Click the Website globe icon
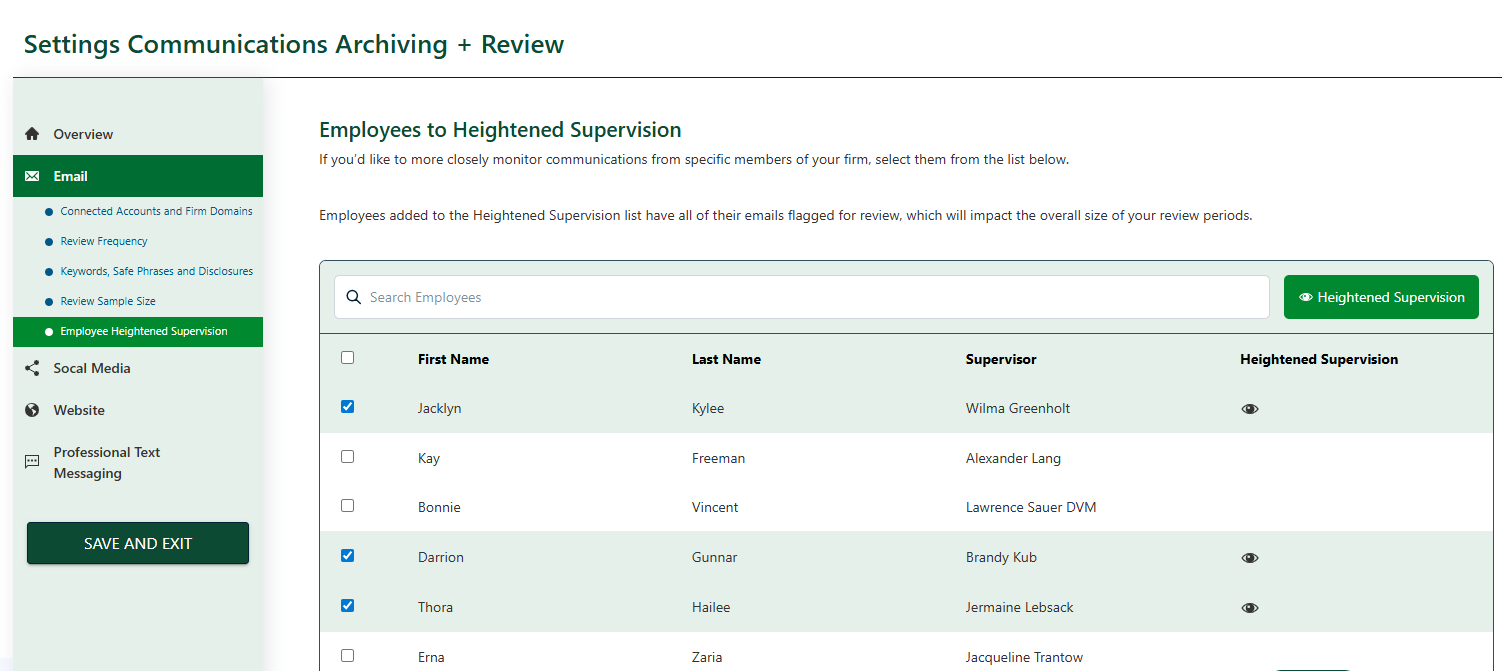The width and height of the screenshot is (1502, 671). point(32,410)
